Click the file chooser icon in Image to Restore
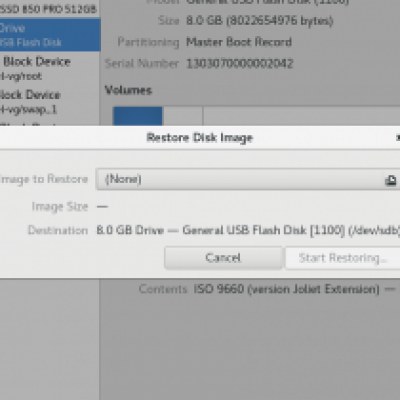 (x=391, y=180)
